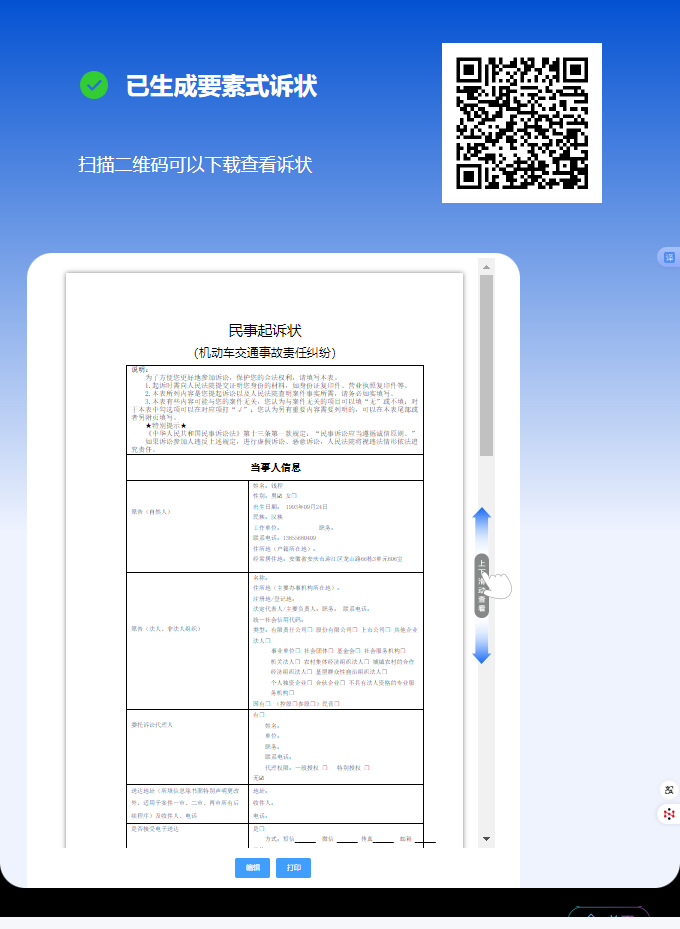Click the green success checkmark icon

point(94,85)
